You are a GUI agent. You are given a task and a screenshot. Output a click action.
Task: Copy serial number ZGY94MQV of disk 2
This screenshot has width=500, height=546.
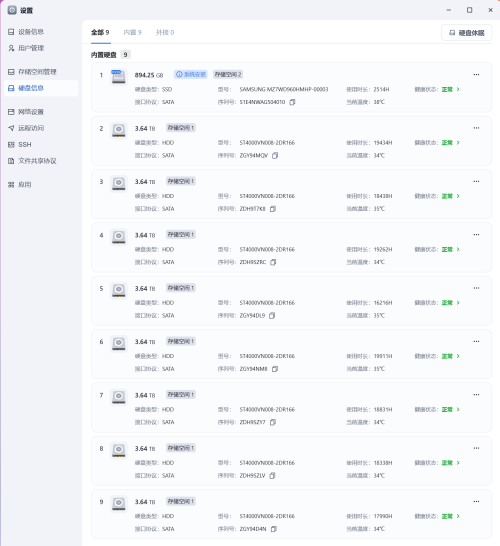click(x=275, y=155)
